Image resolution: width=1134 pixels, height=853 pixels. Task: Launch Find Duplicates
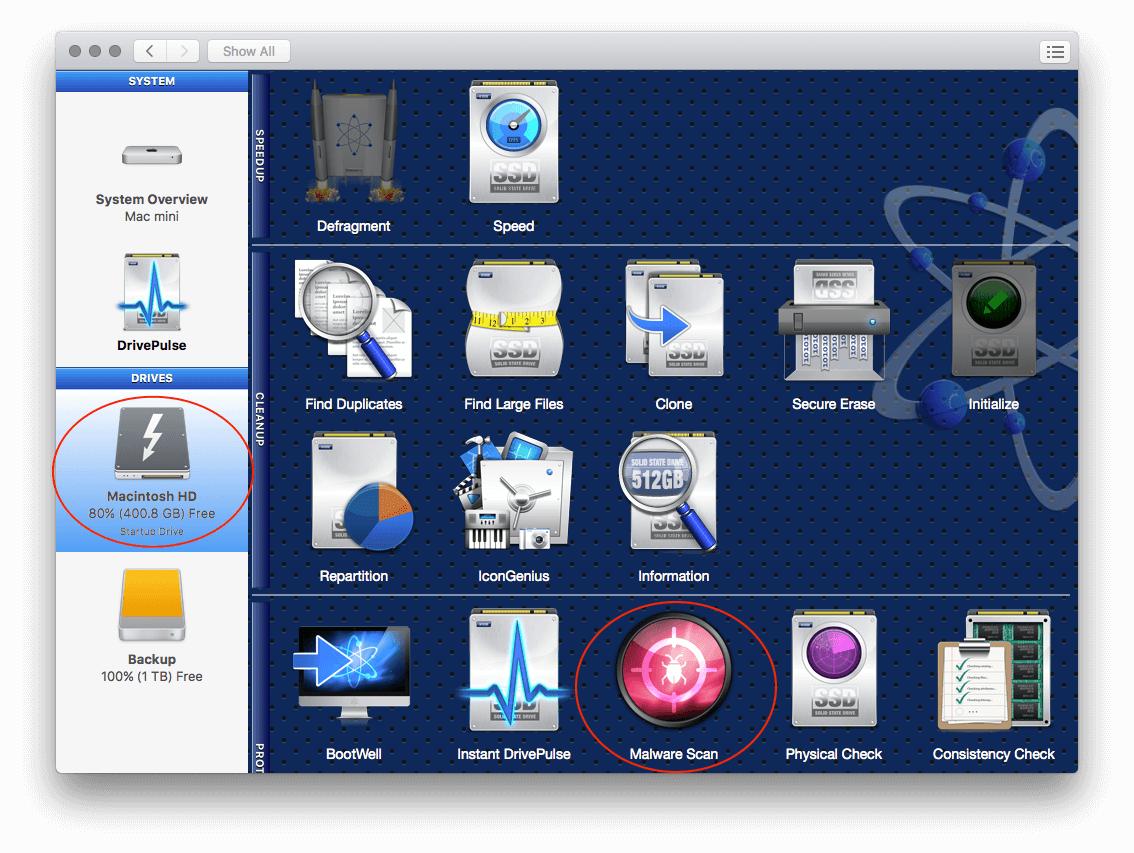click(354, 320)
